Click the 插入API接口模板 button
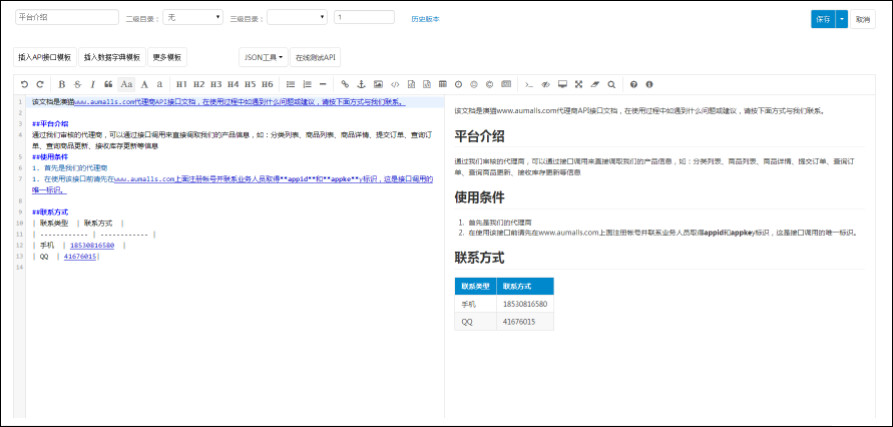The image size is (893, 427). tap(44, 57)
